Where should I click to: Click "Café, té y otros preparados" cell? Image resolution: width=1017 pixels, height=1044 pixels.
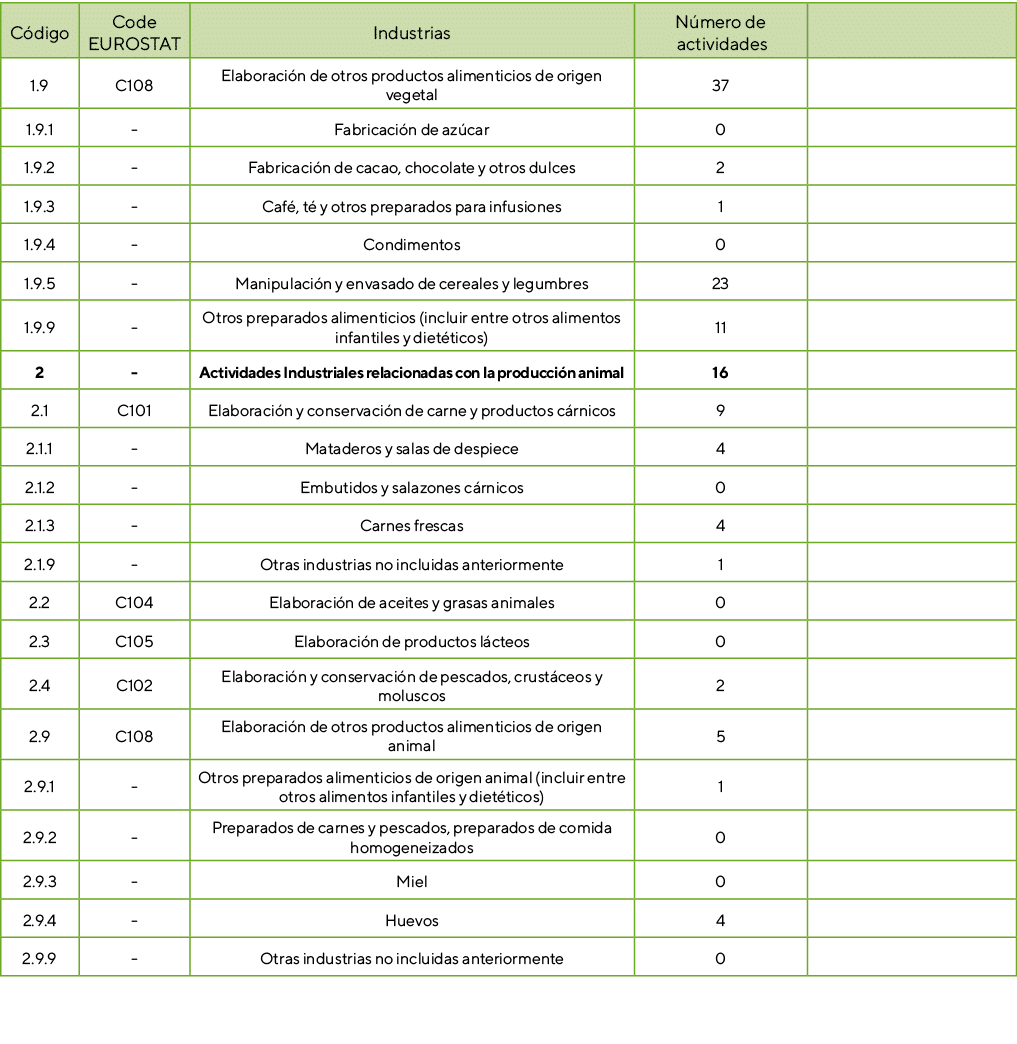point(411,207)
